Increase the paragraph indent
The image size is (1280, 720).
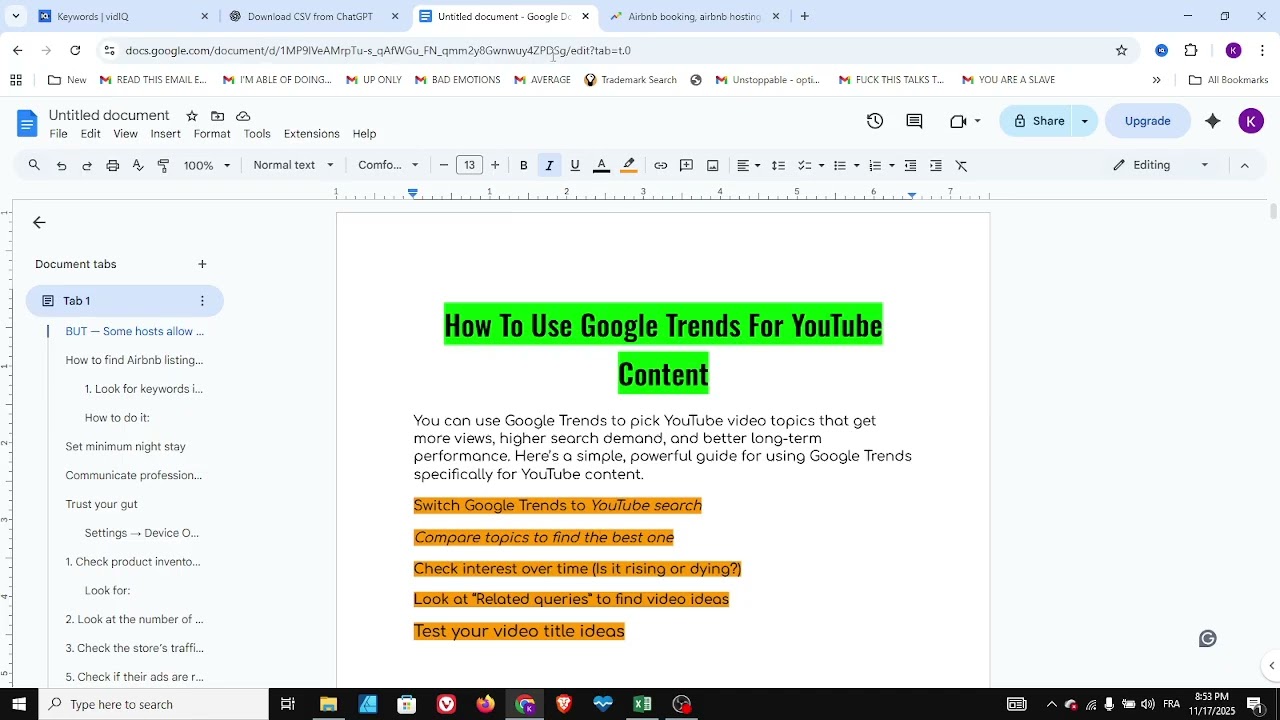[936, 165]
